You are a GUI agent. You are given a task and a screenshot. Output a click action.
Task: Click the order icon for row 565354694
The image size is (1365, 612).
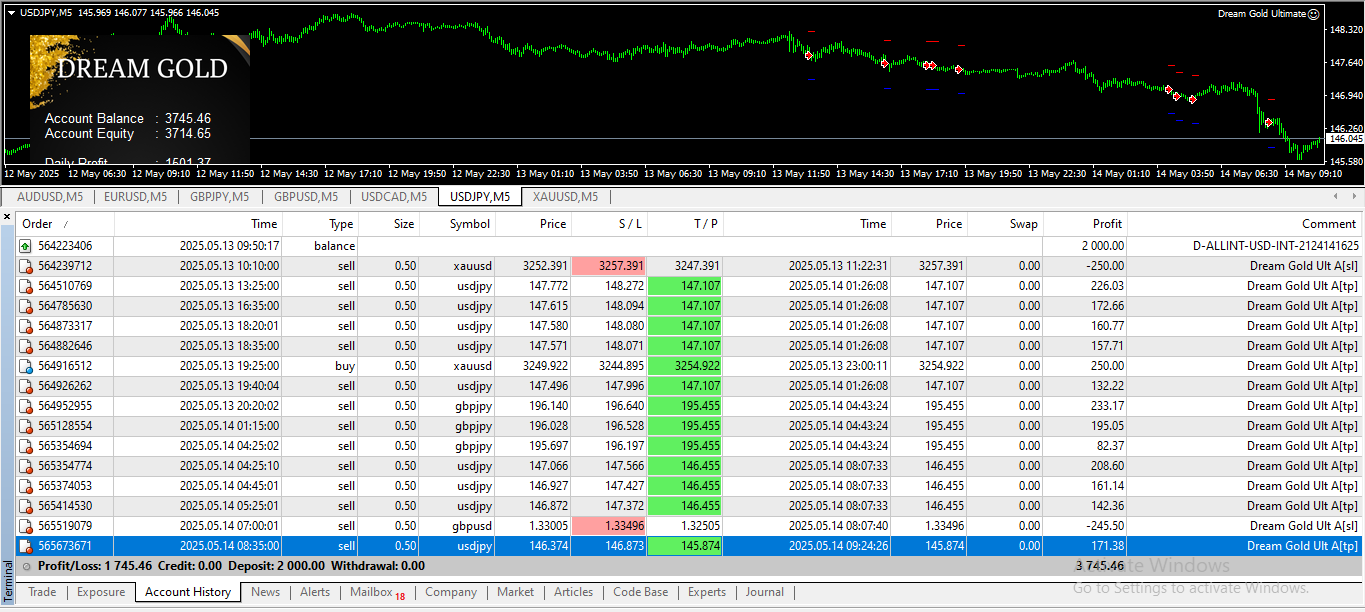tap(26, 446)
